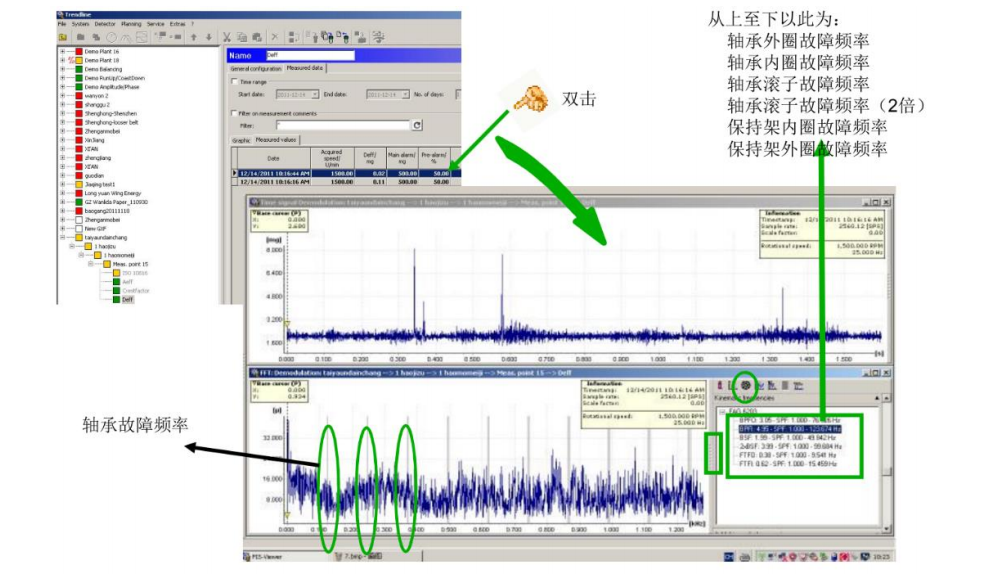
Task: Expand the Demo Plant 16 tree node
Action: (62, 50)
